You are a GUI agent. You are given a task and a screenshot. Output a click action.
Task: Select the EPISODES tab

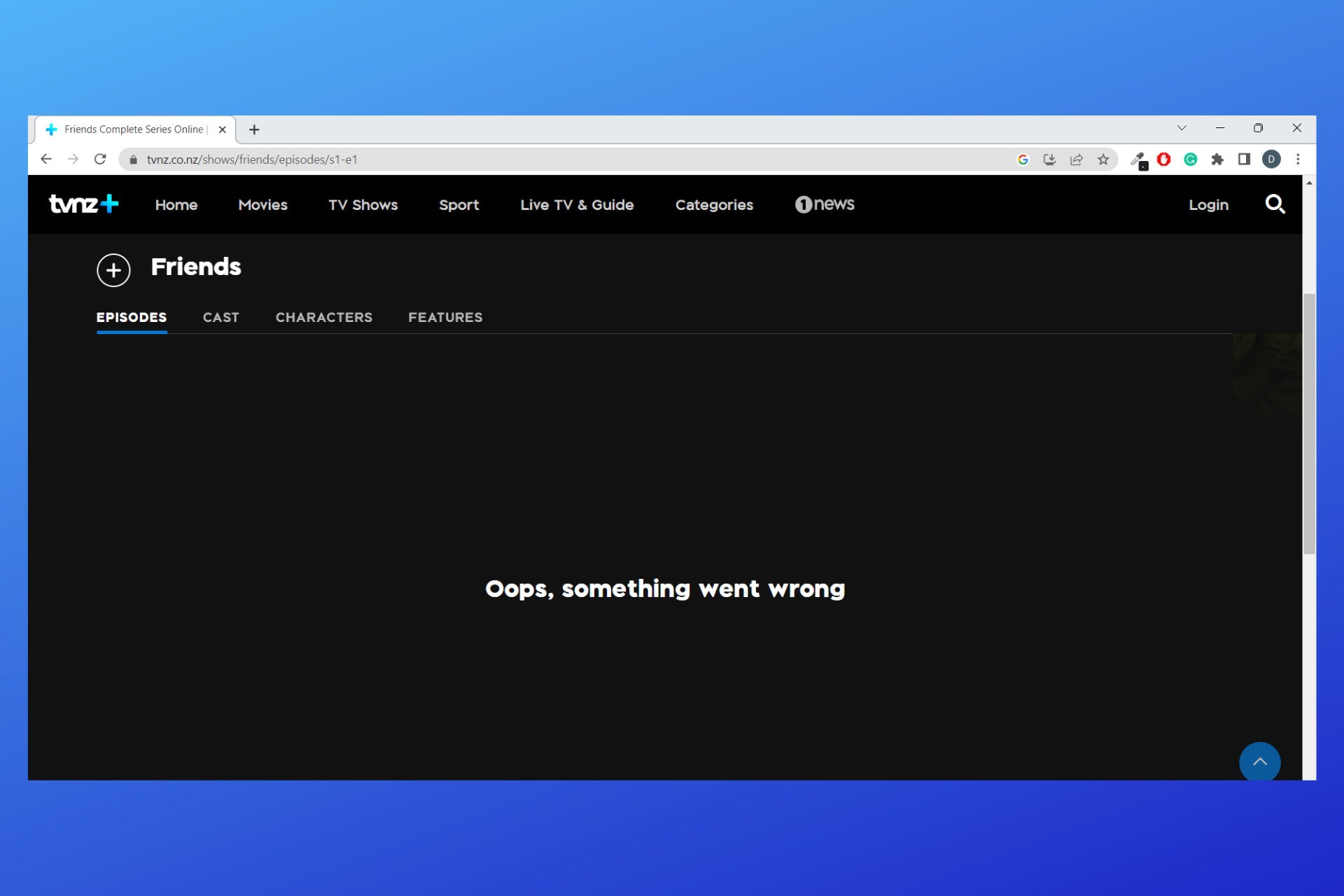pyautogui.click(x=132, y=317)
